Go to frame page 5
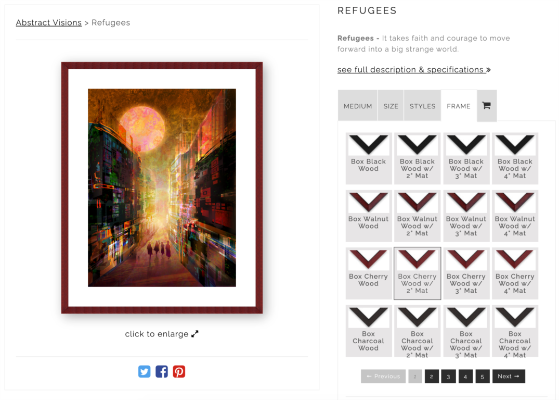 coord(482,376)
